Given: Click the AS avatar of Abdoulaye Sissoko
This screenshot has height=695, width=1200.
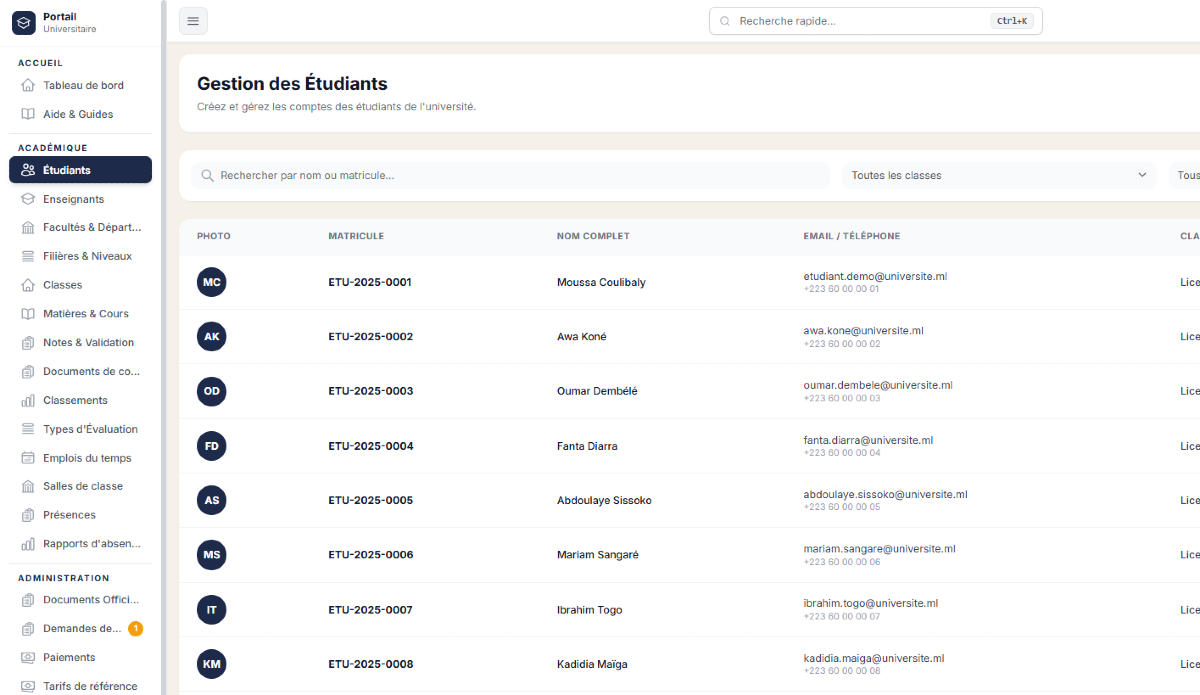Looking at the screenshot, I should tap(212, 500).
